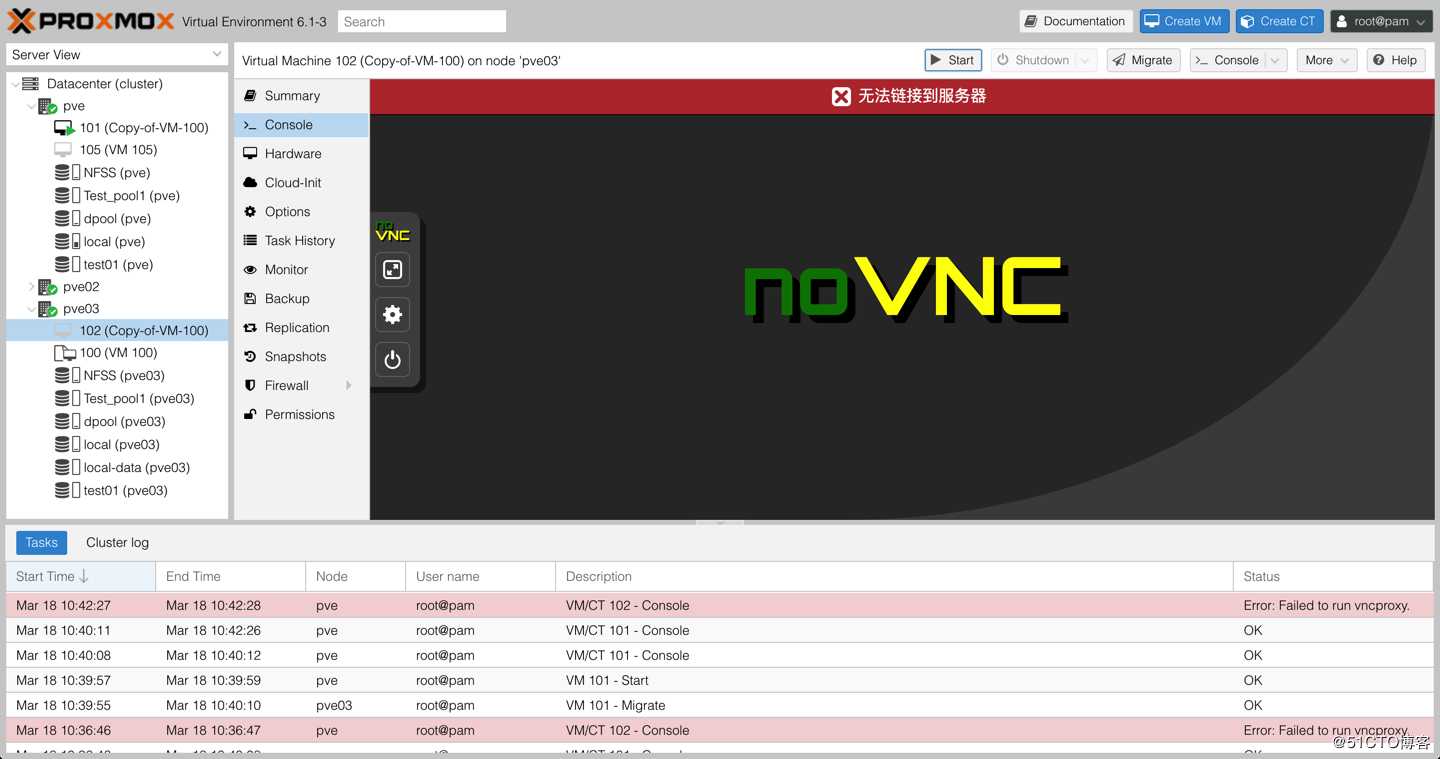Click the Firewall shield icon

250,386
